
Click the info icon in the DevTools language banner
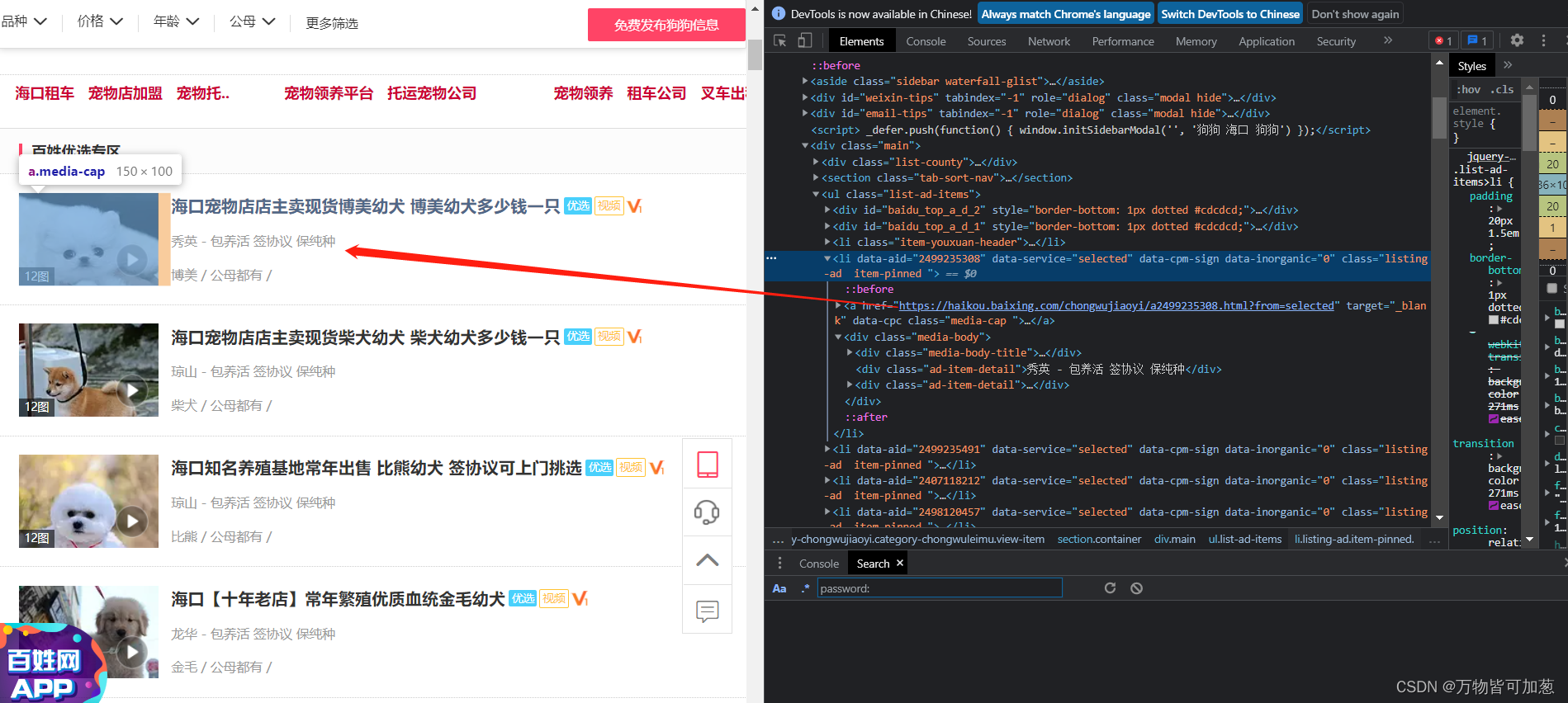click(x=778, y=13)
